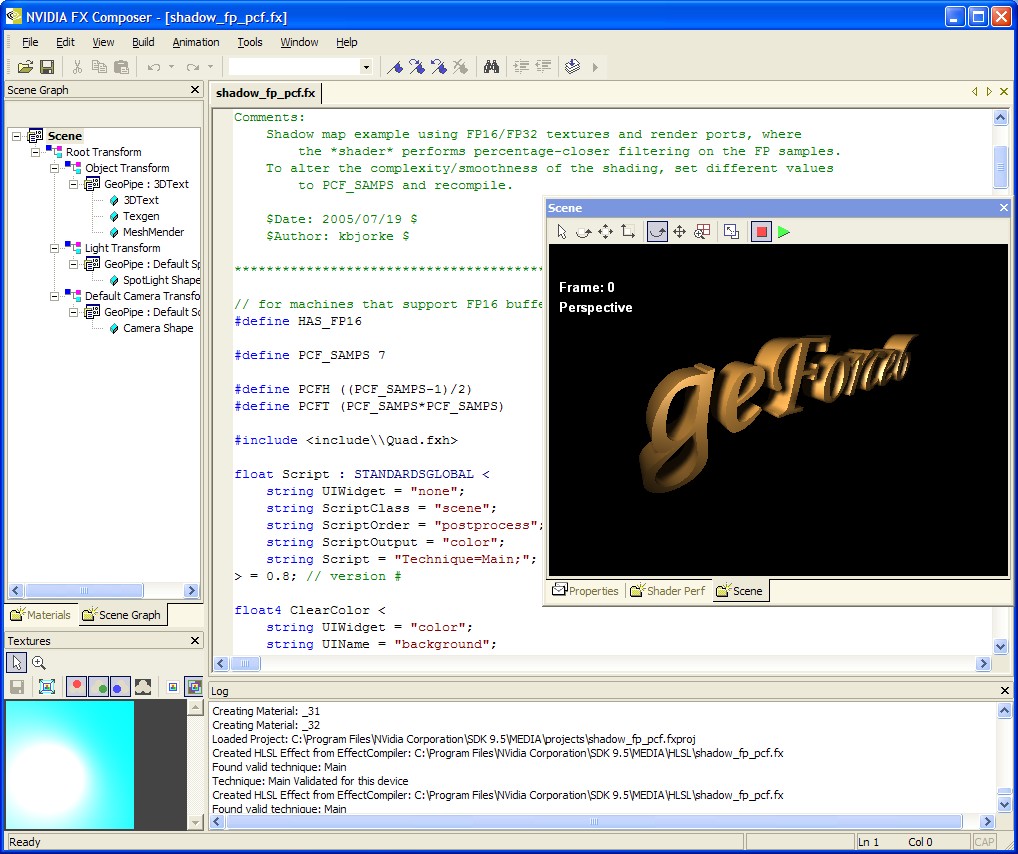Toggle the orbit camera tool in the Scene panel

(x=657, y=232)
